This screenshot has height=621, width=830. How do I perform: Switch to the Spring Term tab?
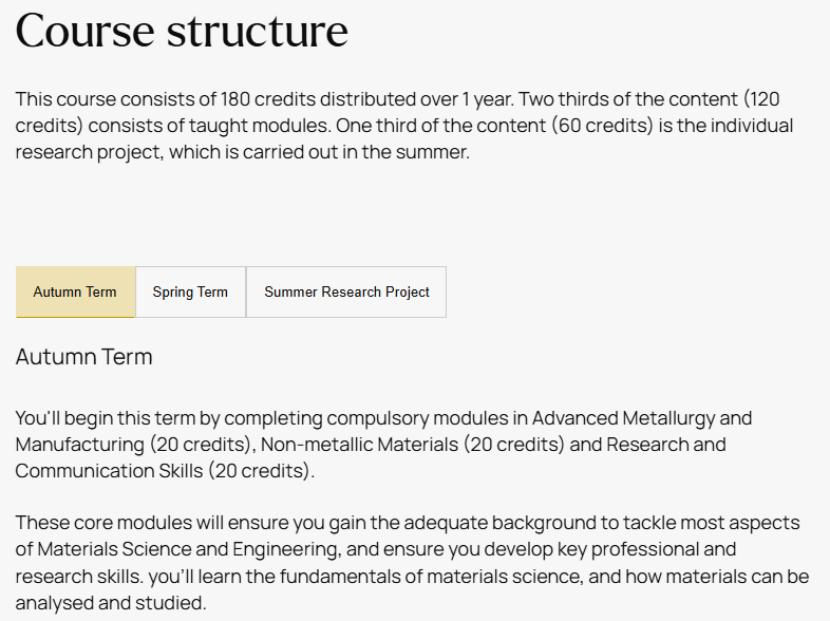[190, 292]
